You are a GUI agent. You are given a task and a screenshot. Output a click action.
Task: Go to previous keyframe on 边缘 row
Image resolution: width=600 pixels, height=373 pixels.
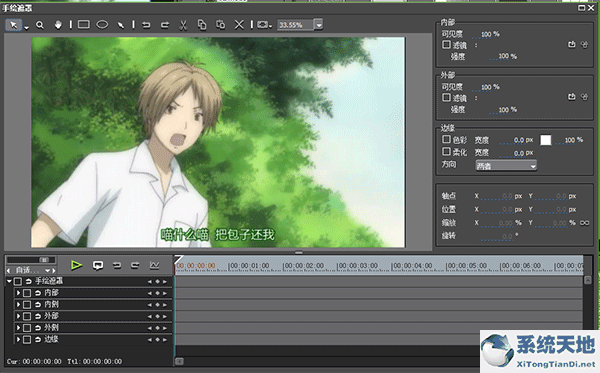click(150, 340)
